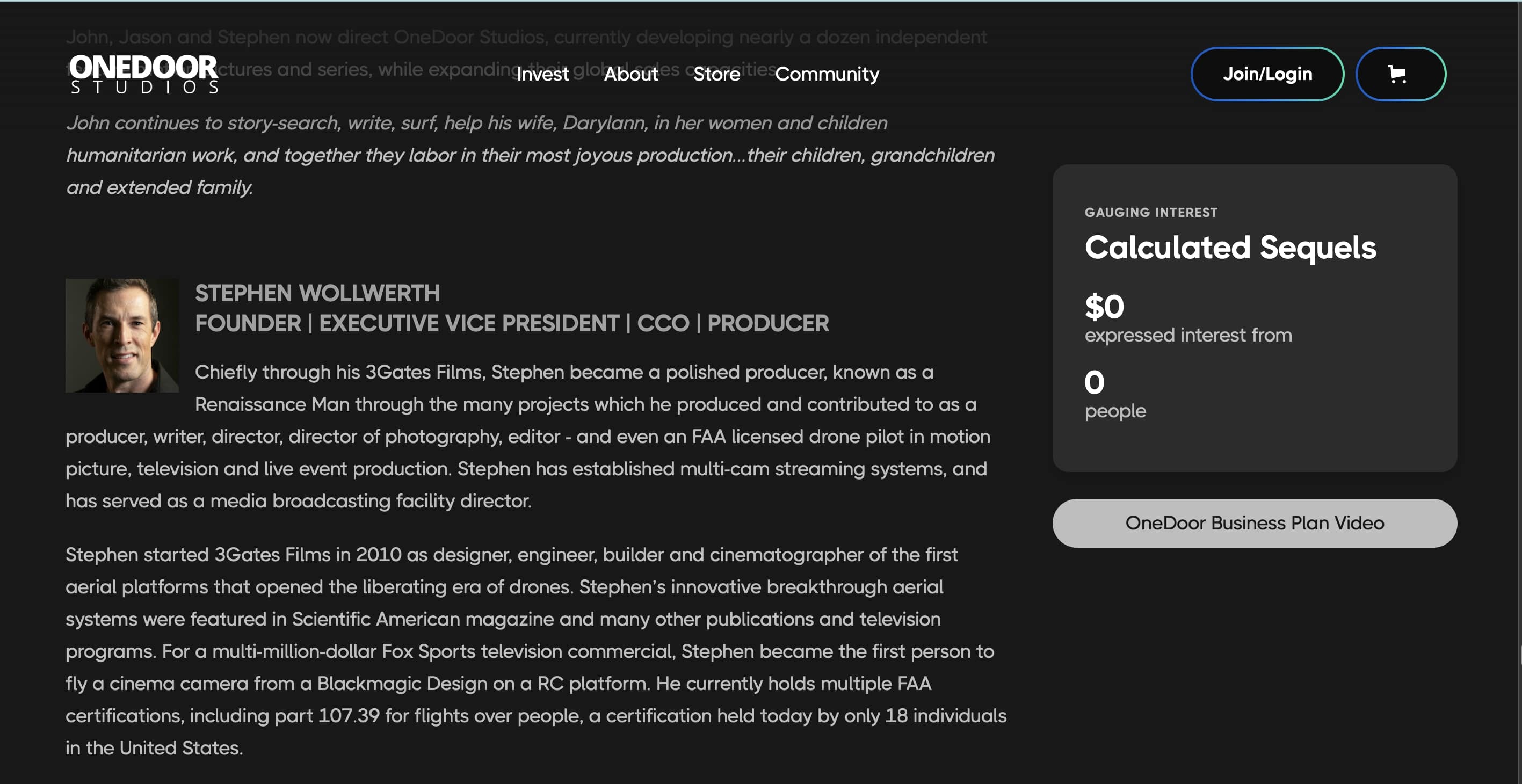The width and height of the screenshot is (1522, 784).
Task: Open the Invest menu item
Action: pos(542,74)
